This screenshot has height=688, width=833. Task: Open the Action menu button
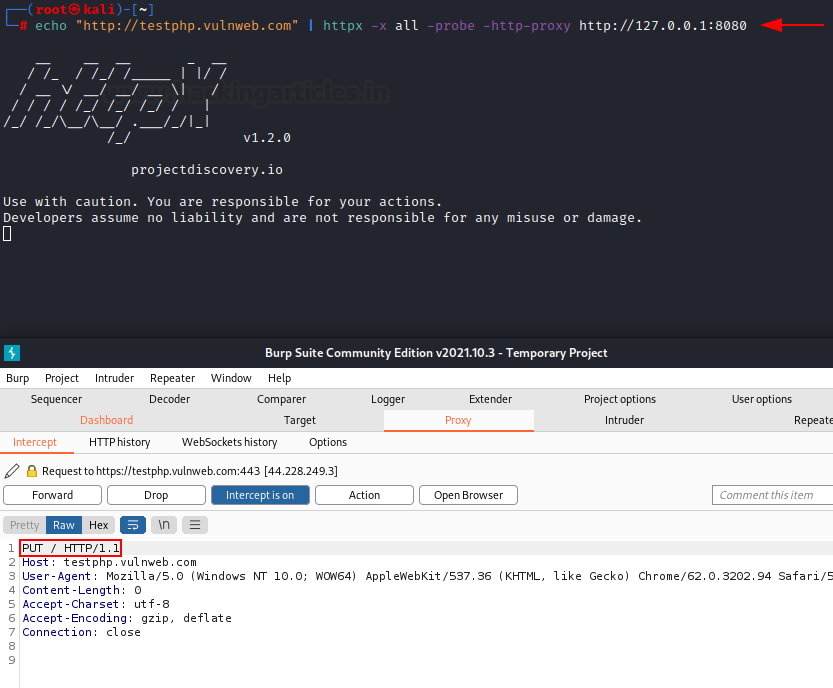[364, 495]
